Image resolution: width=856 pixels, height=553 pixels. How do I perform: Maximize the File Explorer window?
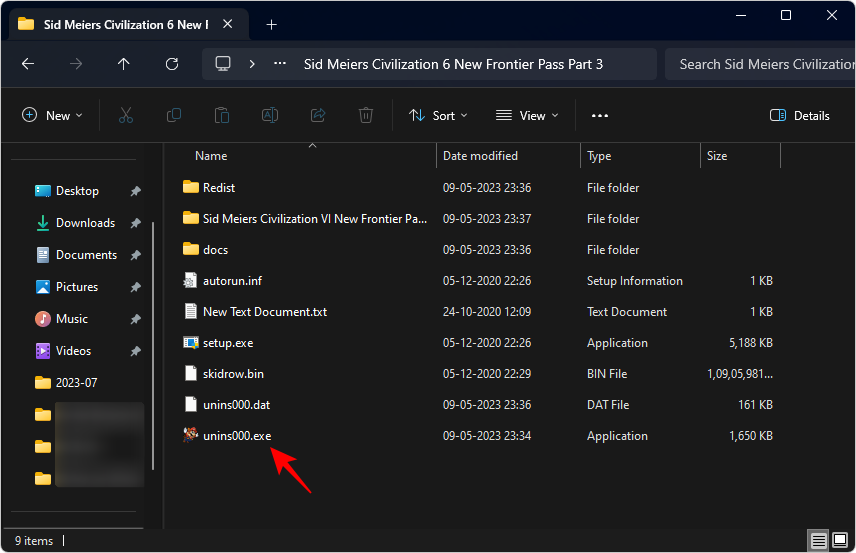click(x=786, y=15)
